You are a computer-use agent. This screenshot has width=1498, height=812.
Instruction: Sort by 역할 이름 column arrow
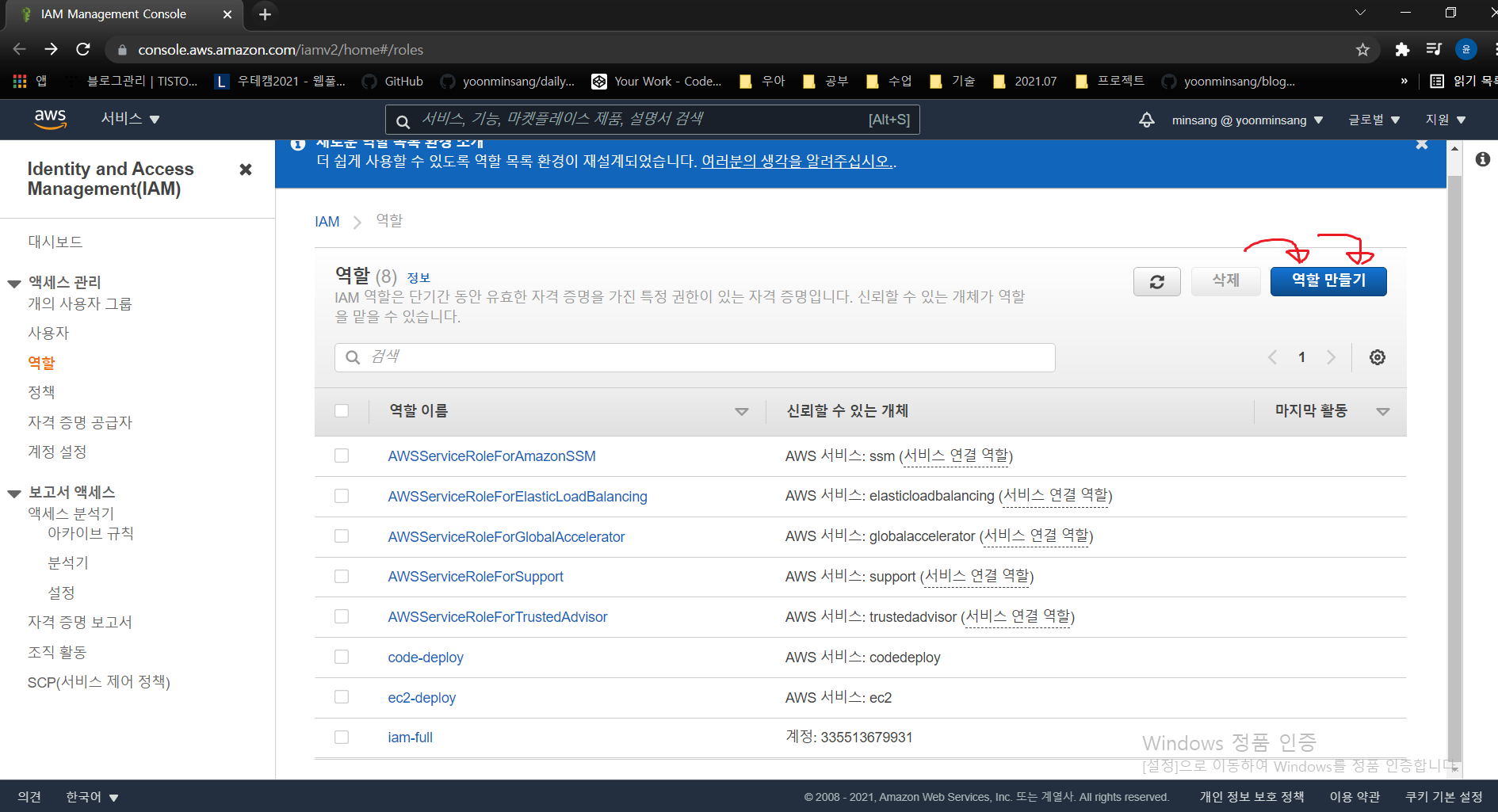point(742,412)
